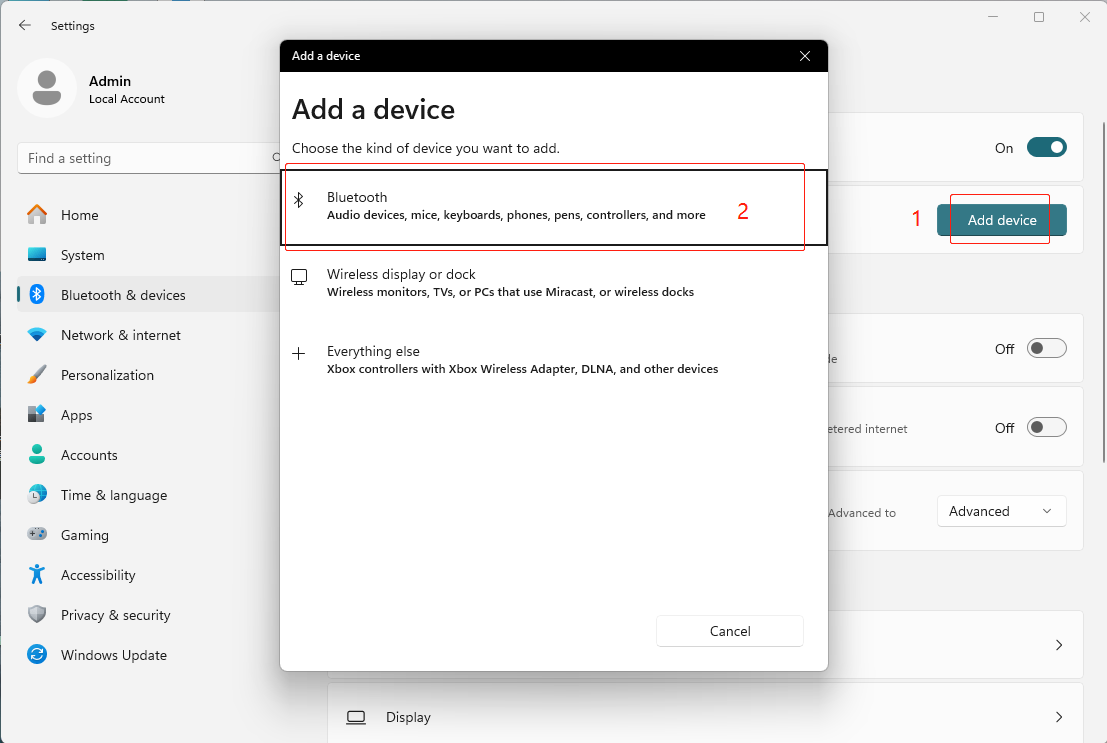Click the Add device button
This screenshot has height=743, width=1107.
click(1001, 220)
